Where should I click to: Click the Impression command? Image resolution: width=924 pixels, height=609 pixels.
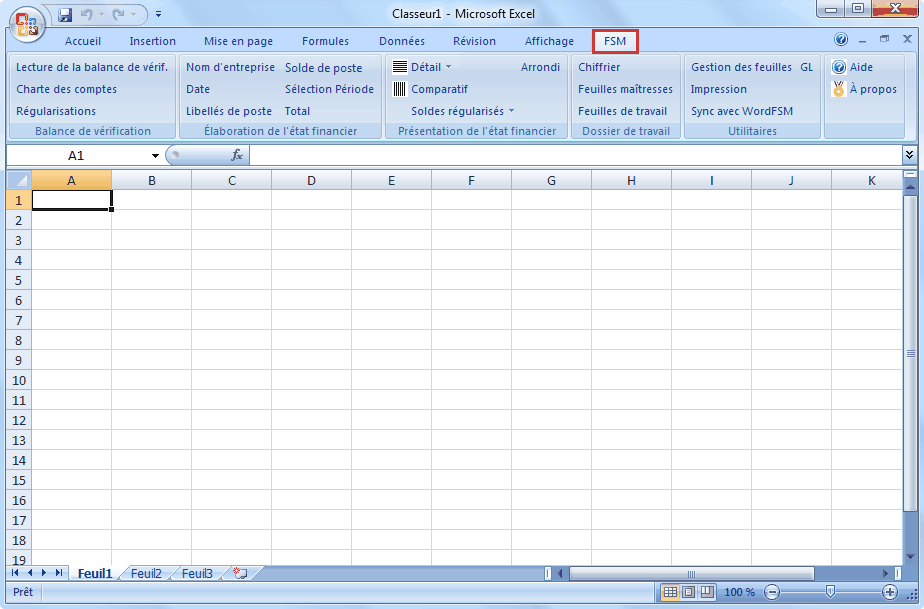coord(718,89)
